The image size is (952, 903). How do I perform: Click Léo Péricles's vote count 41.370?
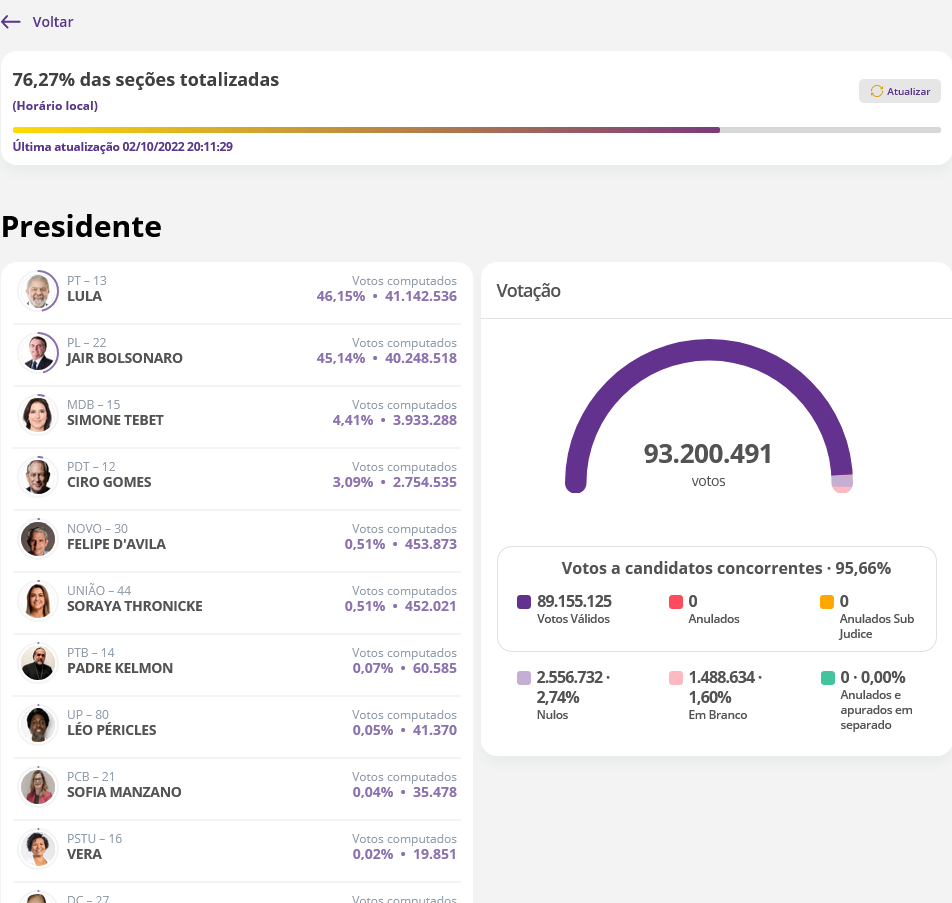435,730
